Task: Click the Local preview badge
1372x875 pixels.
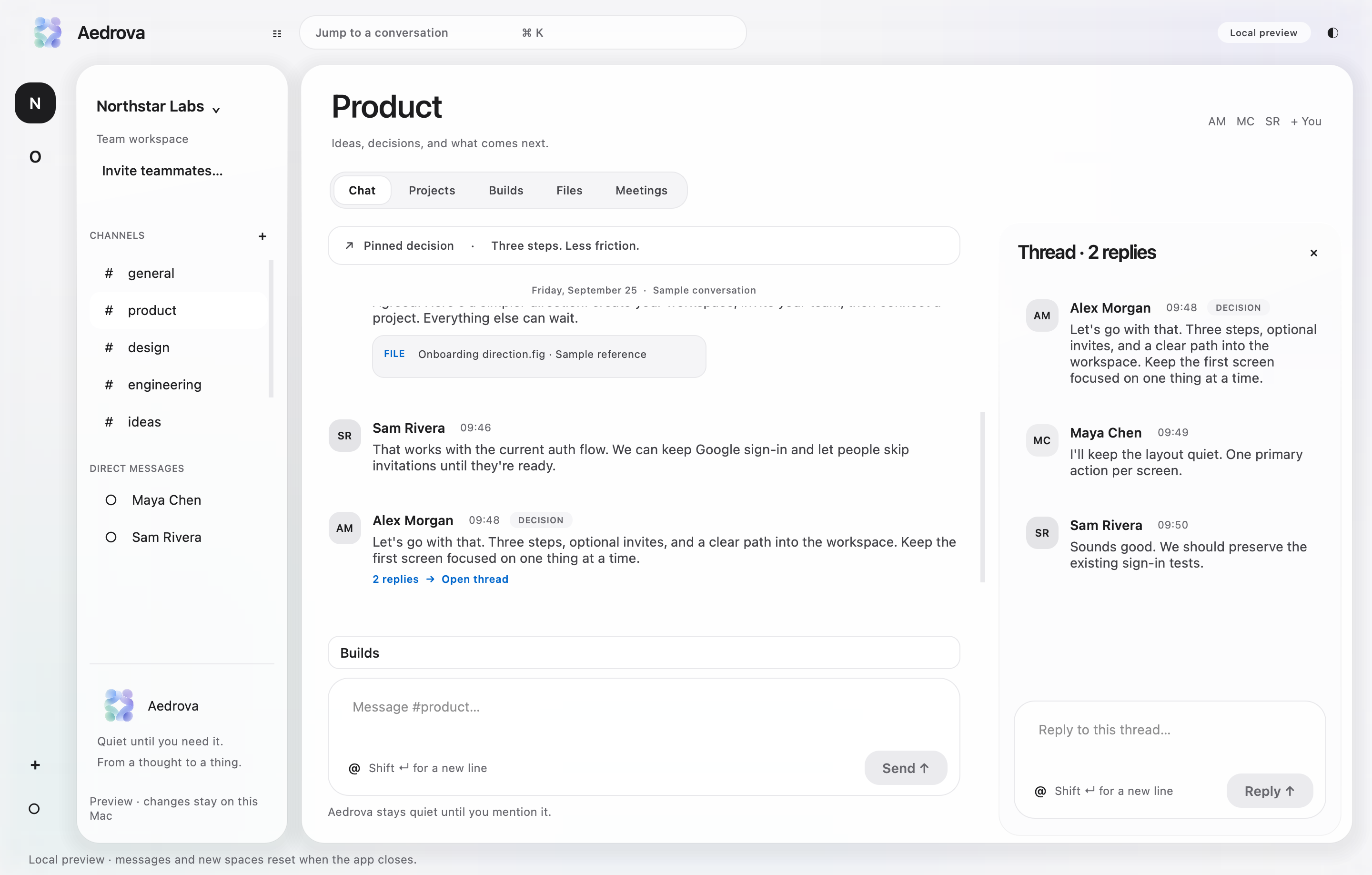Action: coord(1263,32)
